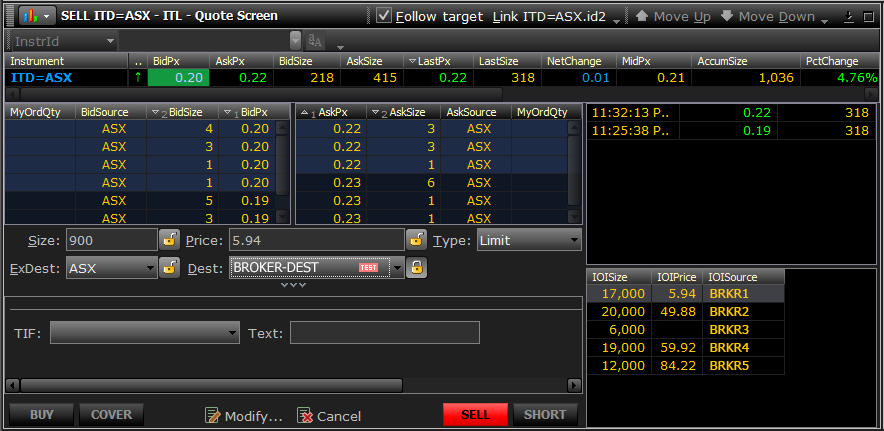Click the Move Down arrow

click(x=727, y=16)
